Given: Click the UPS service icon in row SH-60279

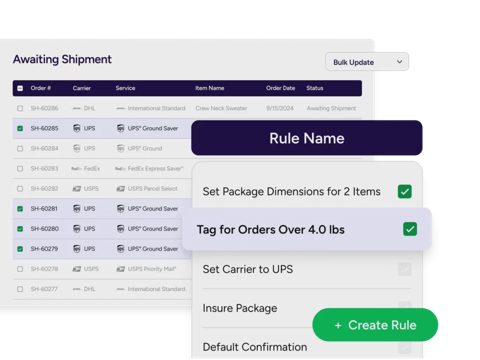Looking at the screenshot, I should (x=121, y=249).
